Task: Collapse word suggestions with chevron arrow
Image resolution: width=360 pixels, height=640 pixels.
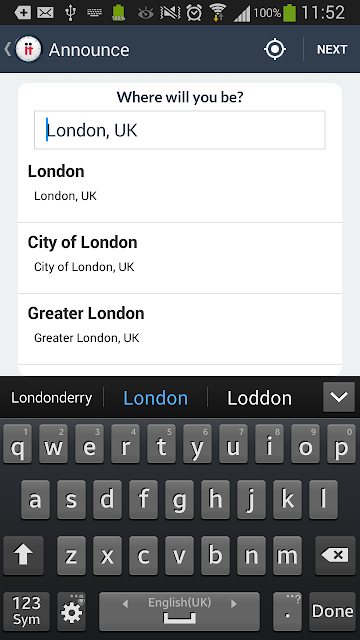Action: (339, 397)
